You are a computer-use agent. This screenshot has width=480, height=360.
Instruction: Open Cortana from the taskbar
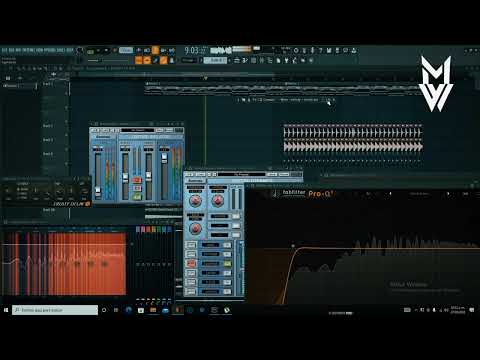(x=104, y=310)
